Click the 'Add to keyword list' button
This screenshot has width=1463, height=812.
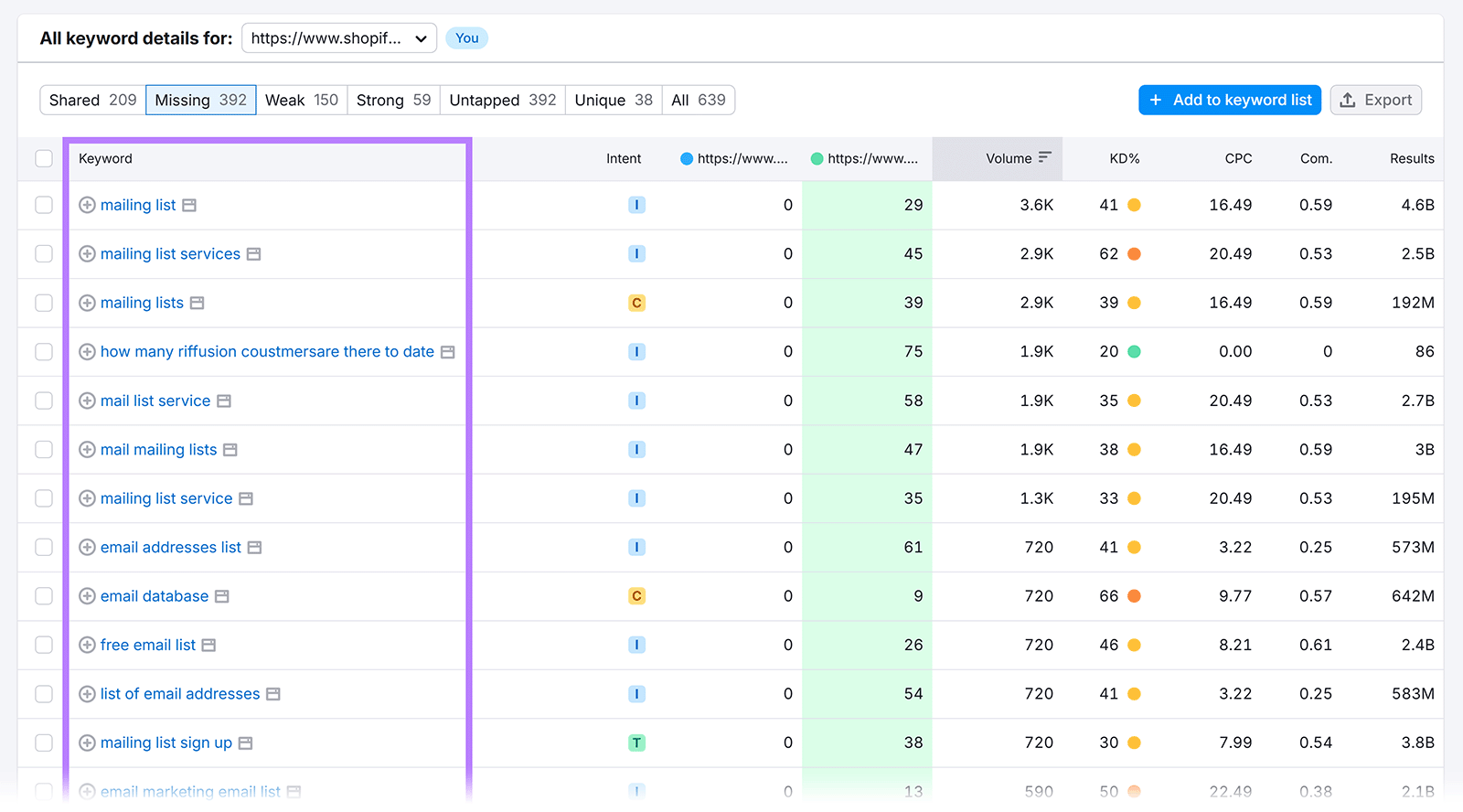point(1230,100)
